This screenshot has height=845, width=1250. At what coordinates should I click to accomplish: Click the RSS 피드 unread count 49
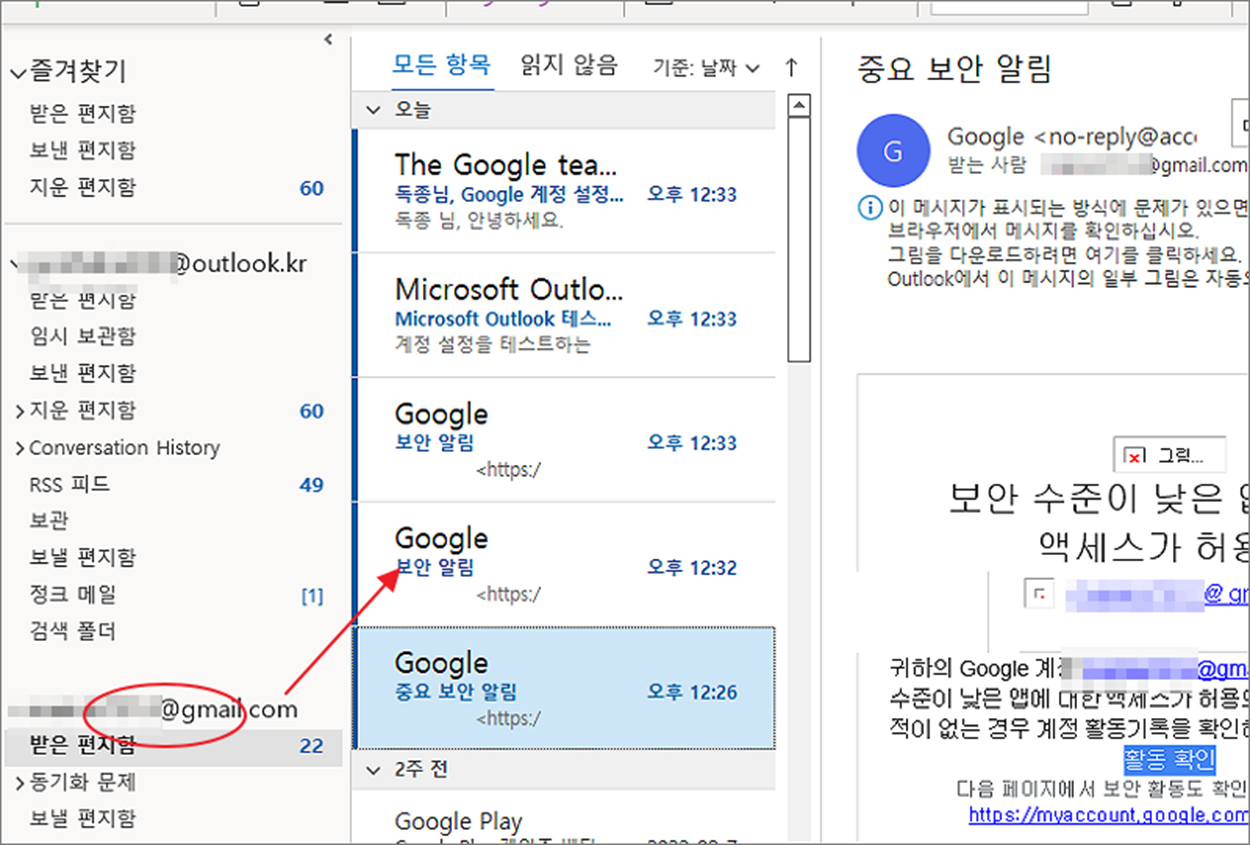point(312,485)
